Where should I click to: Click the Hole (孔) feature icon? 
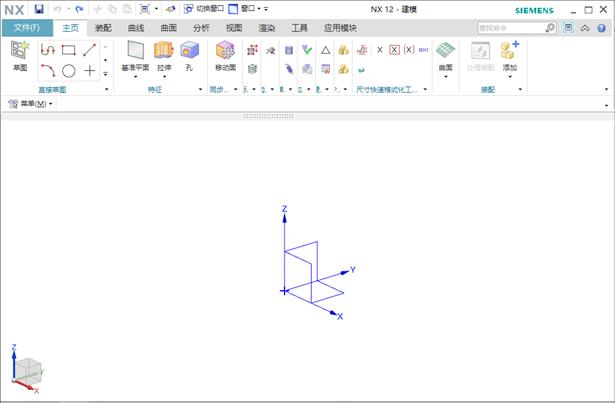pyautogui.click(x=188, y=51)
